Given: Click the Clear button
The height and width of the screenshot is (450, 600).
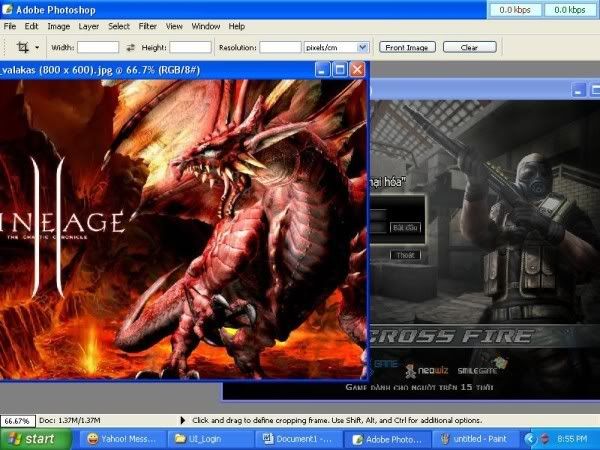Looking at the screenshot, I should [x=470, y=47].
